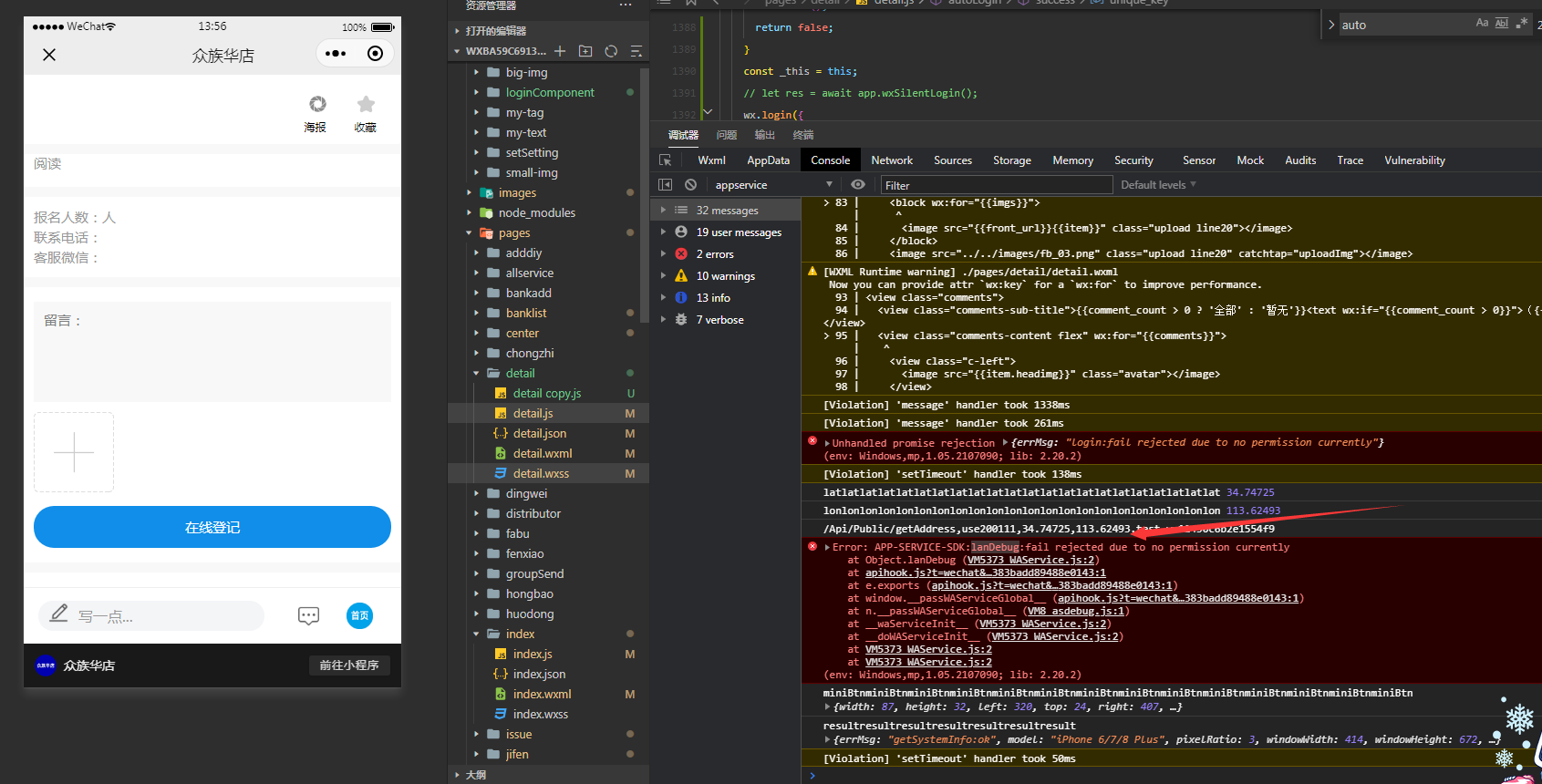1542x784 pixels.
Task: Tap the blue 首页 home icon
Action: 360,615
